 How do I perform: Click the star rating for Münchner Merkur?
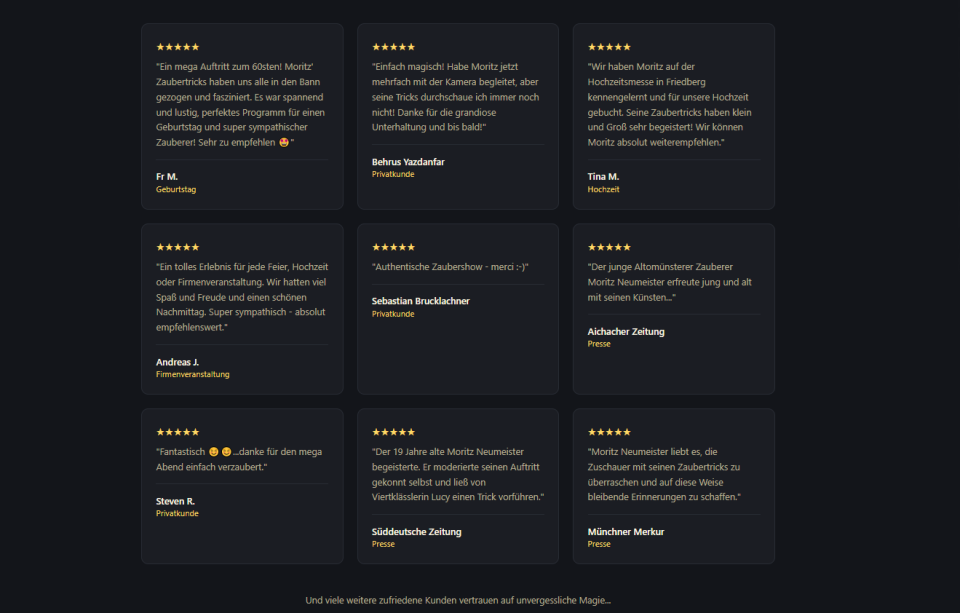[609, 432]
